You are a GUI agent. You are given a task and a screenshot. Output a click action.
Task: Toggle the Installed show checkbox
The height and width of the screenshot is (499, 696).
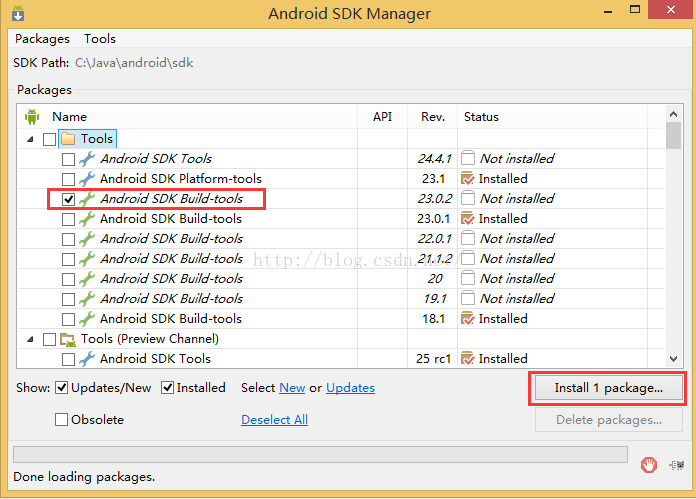(167, 388)
